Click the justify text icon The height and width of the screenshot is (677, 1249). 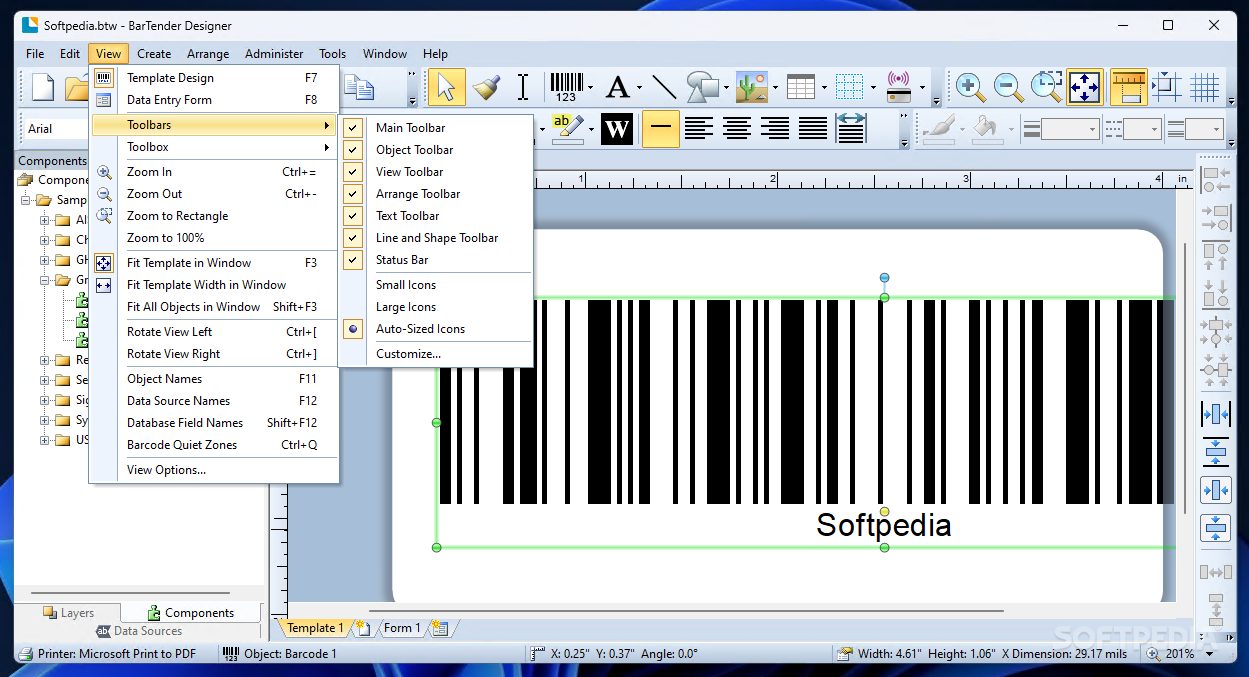[813, 129]
